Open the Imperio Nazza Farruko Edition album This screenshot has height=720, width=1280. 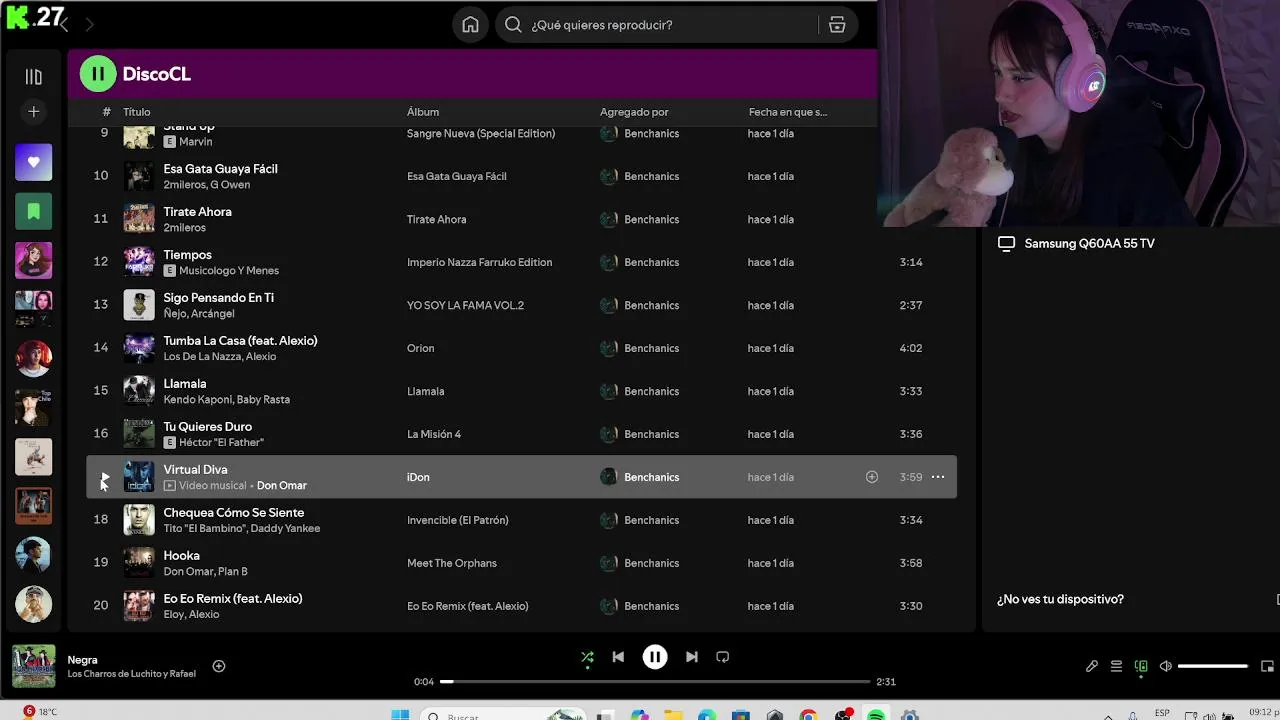pos(479,262)
